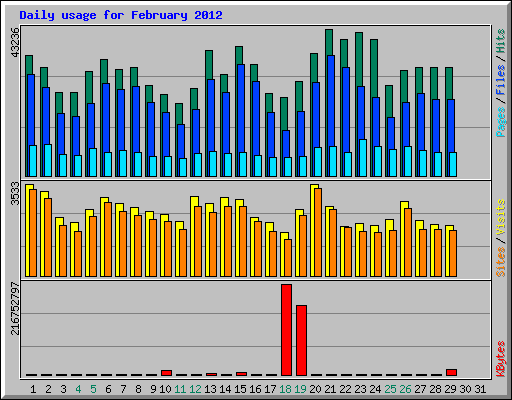Screen dimensions: 512x400
Task: Click the 3533 visits axis value
Action: [15, 193]
